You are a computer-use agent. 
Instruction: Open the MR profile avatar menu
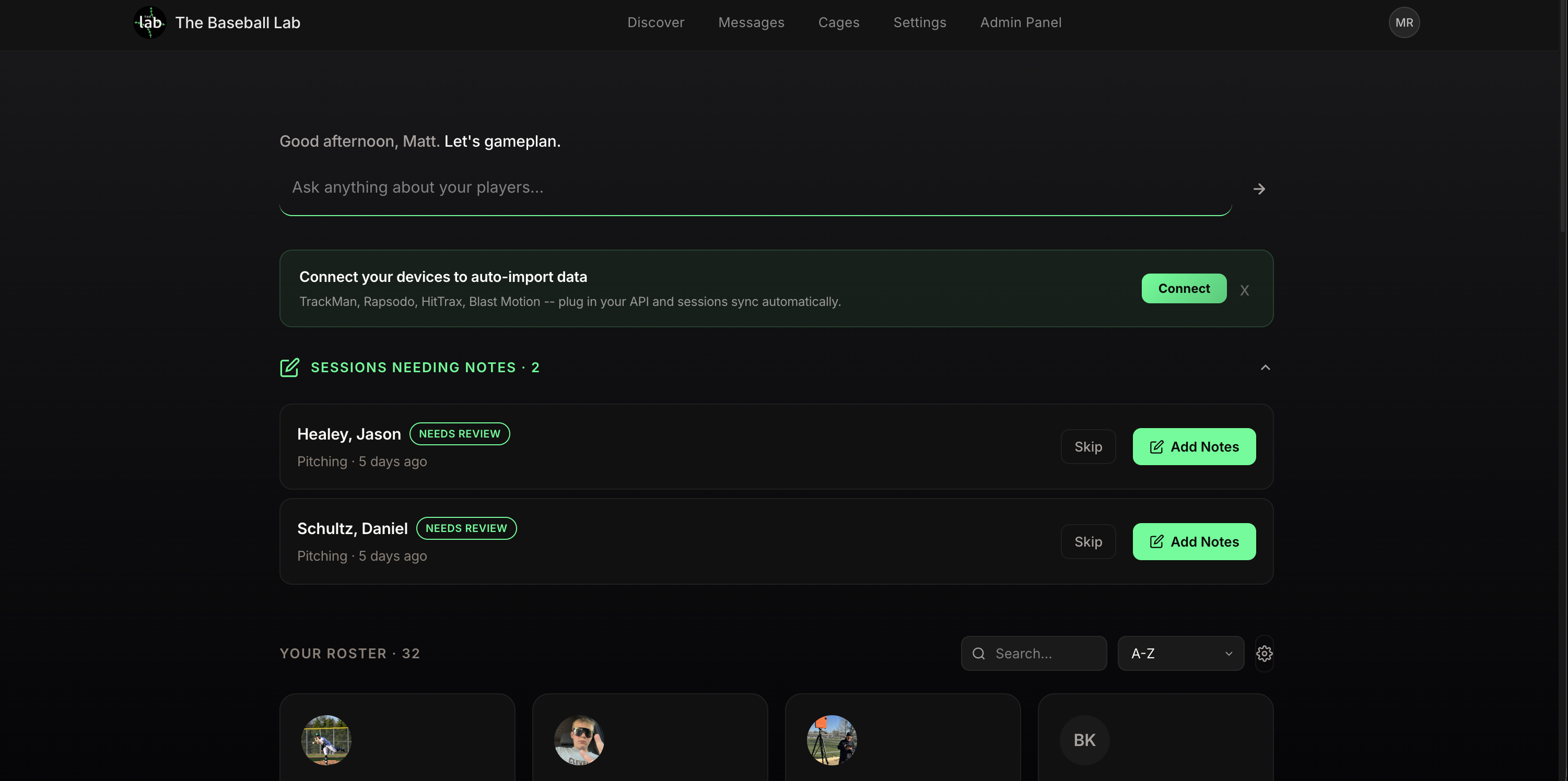(1403, 22)
